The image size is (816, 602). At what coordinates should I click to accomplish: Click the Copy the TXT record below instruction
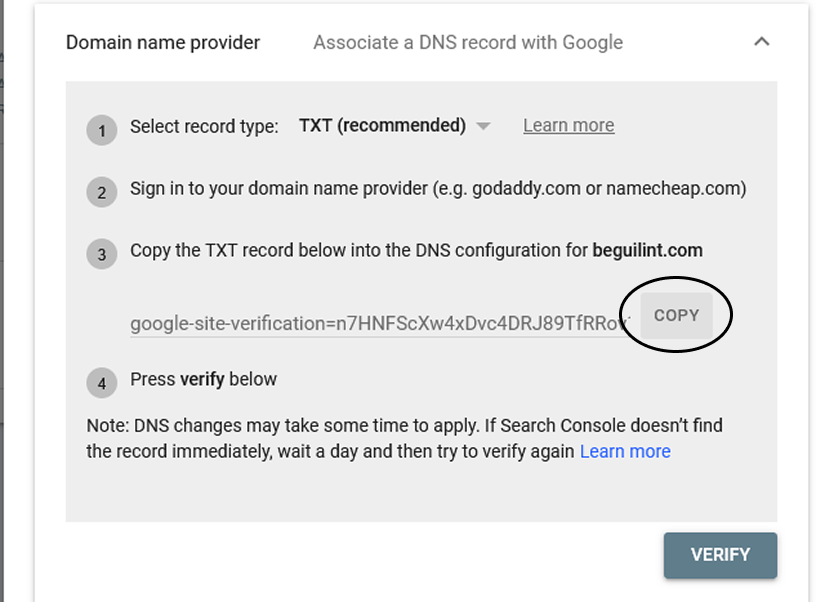[416, 250]
